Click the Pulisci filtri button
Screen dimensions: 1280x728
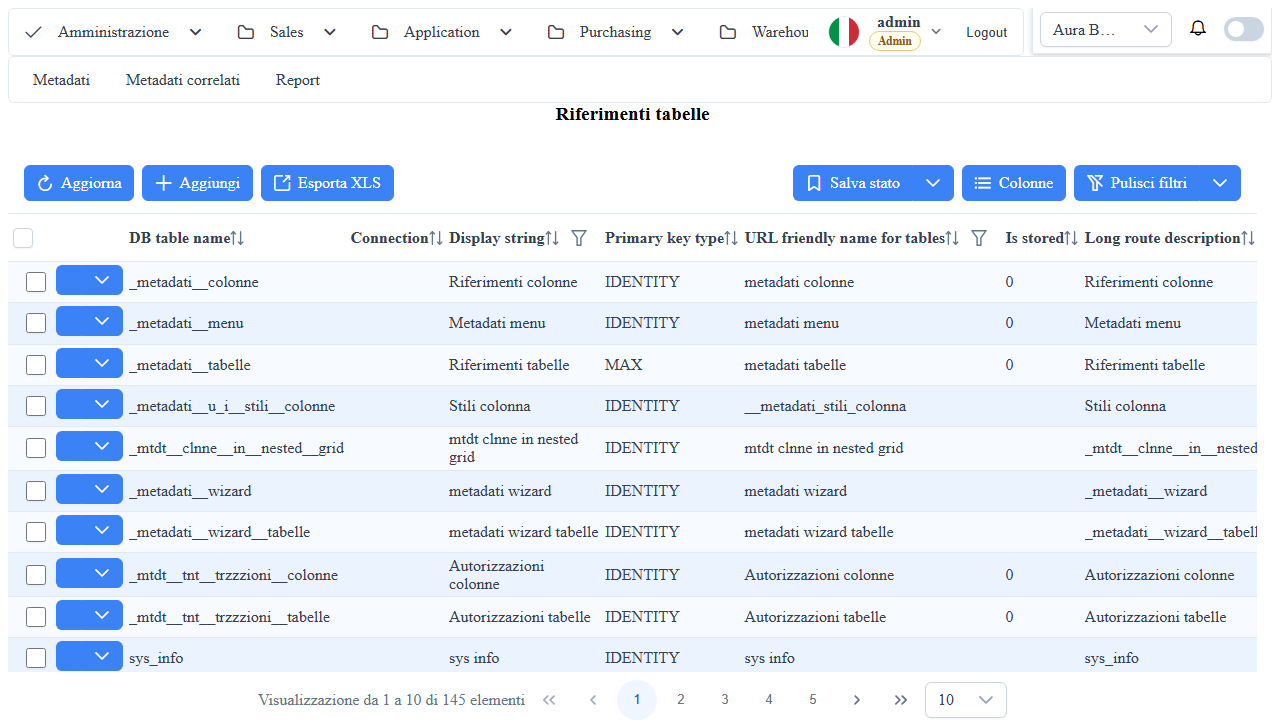pyautogui.click(x=1137, y=183)
